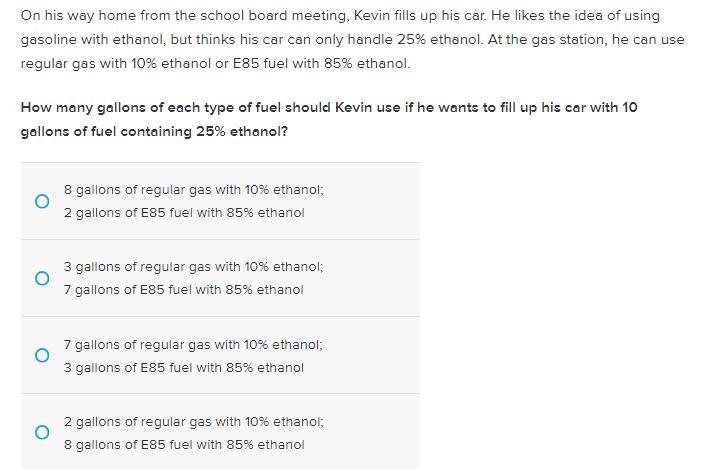
Task: Click the intro paragraph starting 'On his way home'
Action: pos(353,40)
